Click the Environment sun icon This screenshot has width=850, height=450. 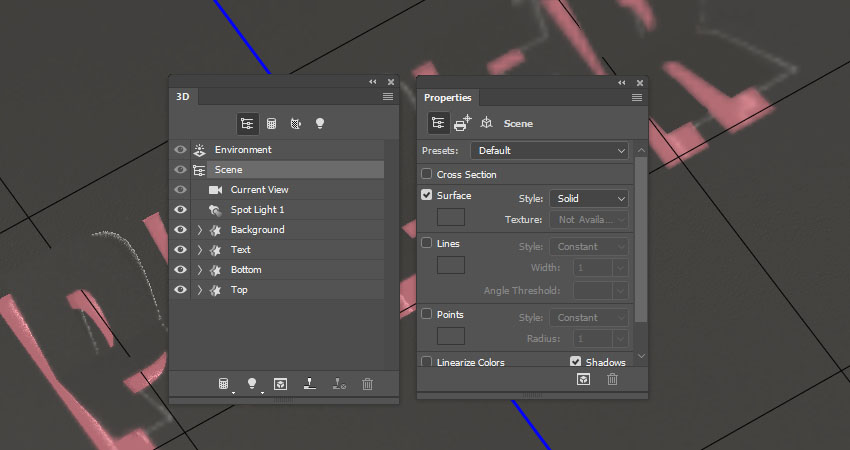click(x=199, y=150)
